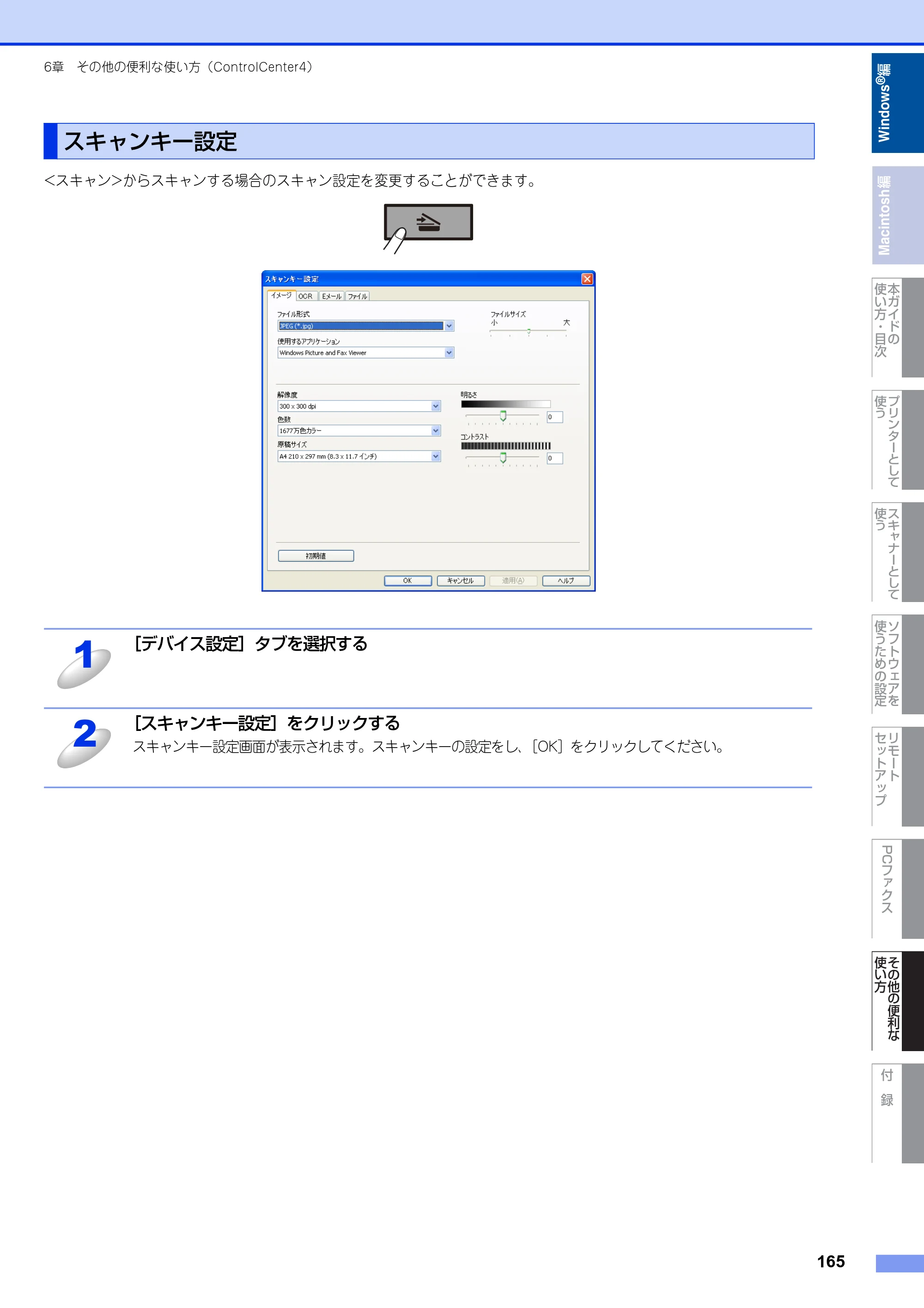The image size is (924, 1308).
Task: Open the Windows編 side tab
Action: coord(897,103)
